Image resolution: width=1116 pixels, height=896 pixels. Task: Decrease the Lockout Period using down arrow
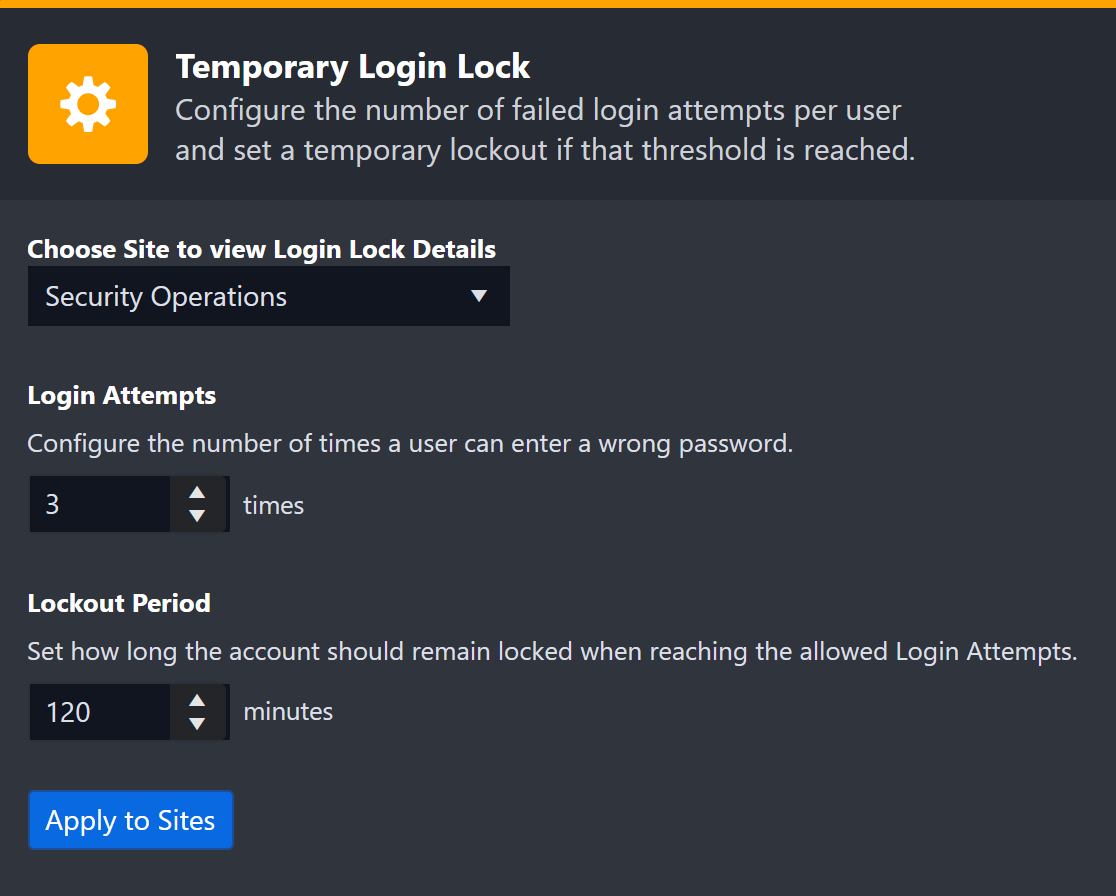click(x=197, y=724)
